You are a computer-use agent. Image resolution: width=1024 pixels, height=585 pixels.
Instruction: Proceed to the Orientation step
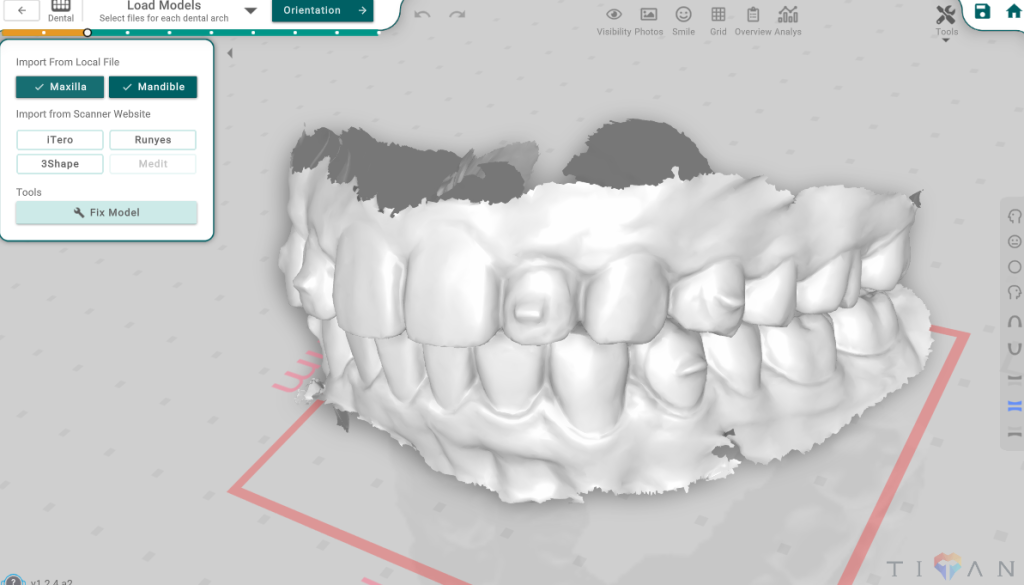pos(322,11)
